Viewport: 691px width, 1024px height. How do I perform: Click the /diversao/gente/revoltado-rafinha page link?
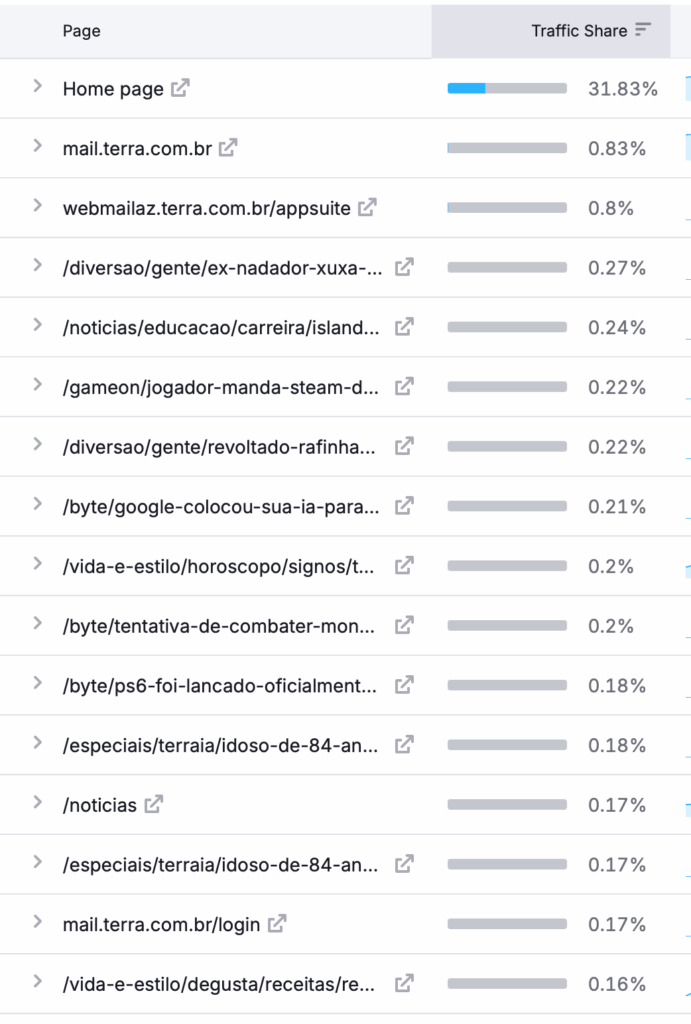[219, 447]
